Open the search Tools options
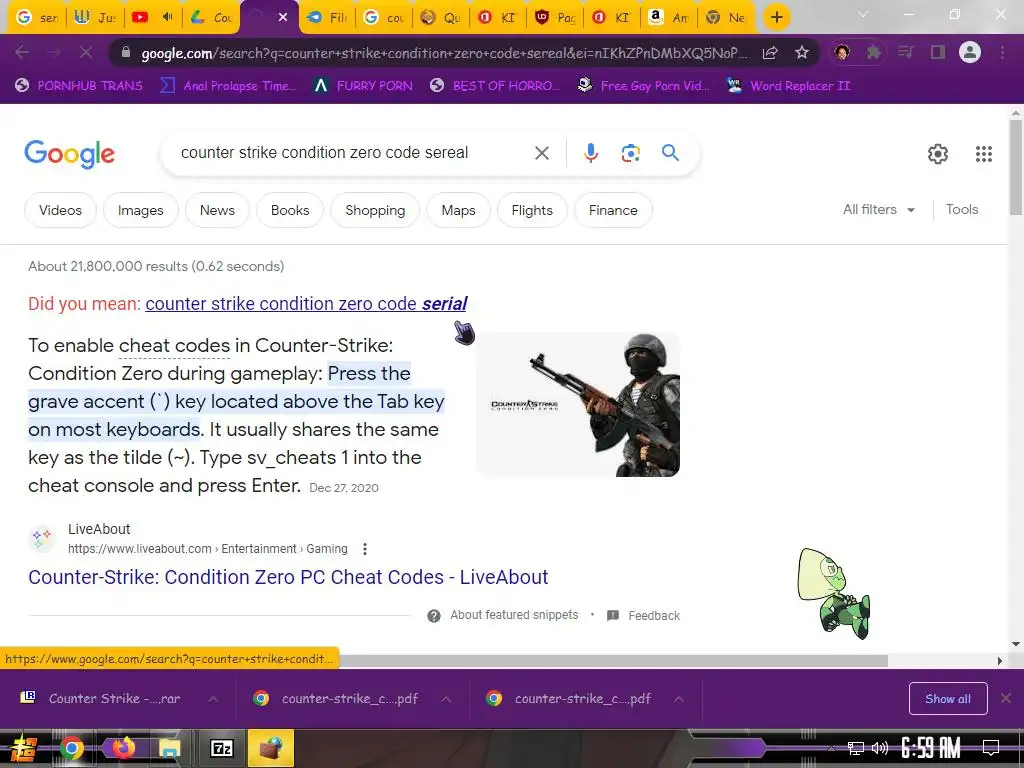The image size is (1024, 768). (x=962, y=210)
